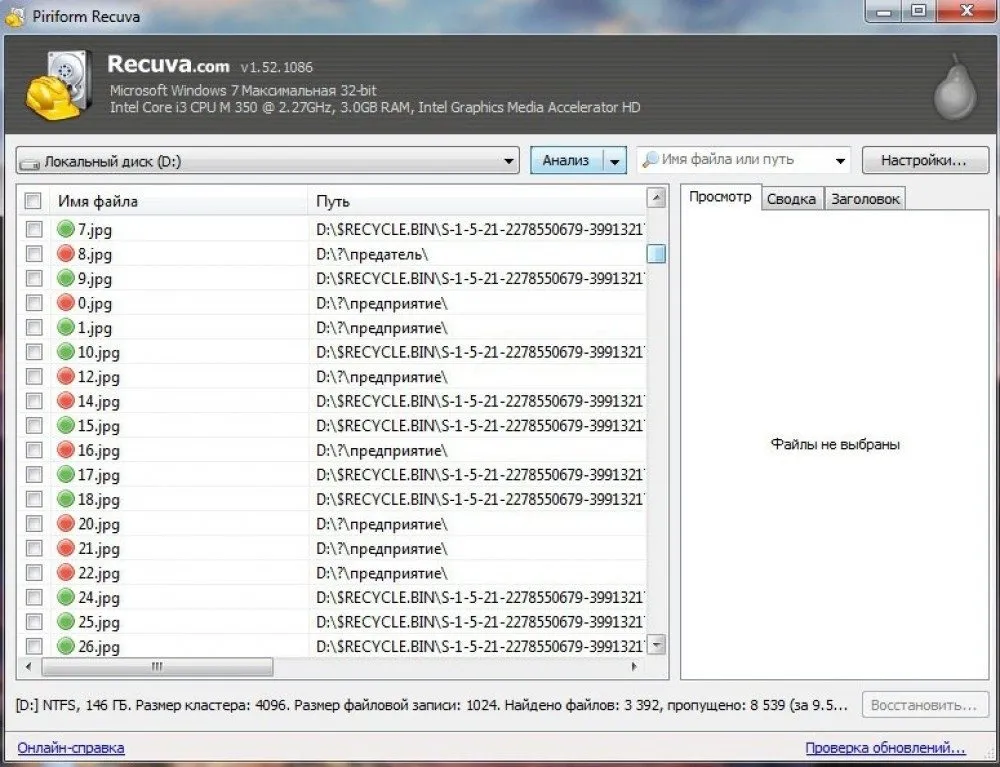Screen dimensions: 1000x767
Task: Click the green status dot for 7.jpg
Action: 66,228
